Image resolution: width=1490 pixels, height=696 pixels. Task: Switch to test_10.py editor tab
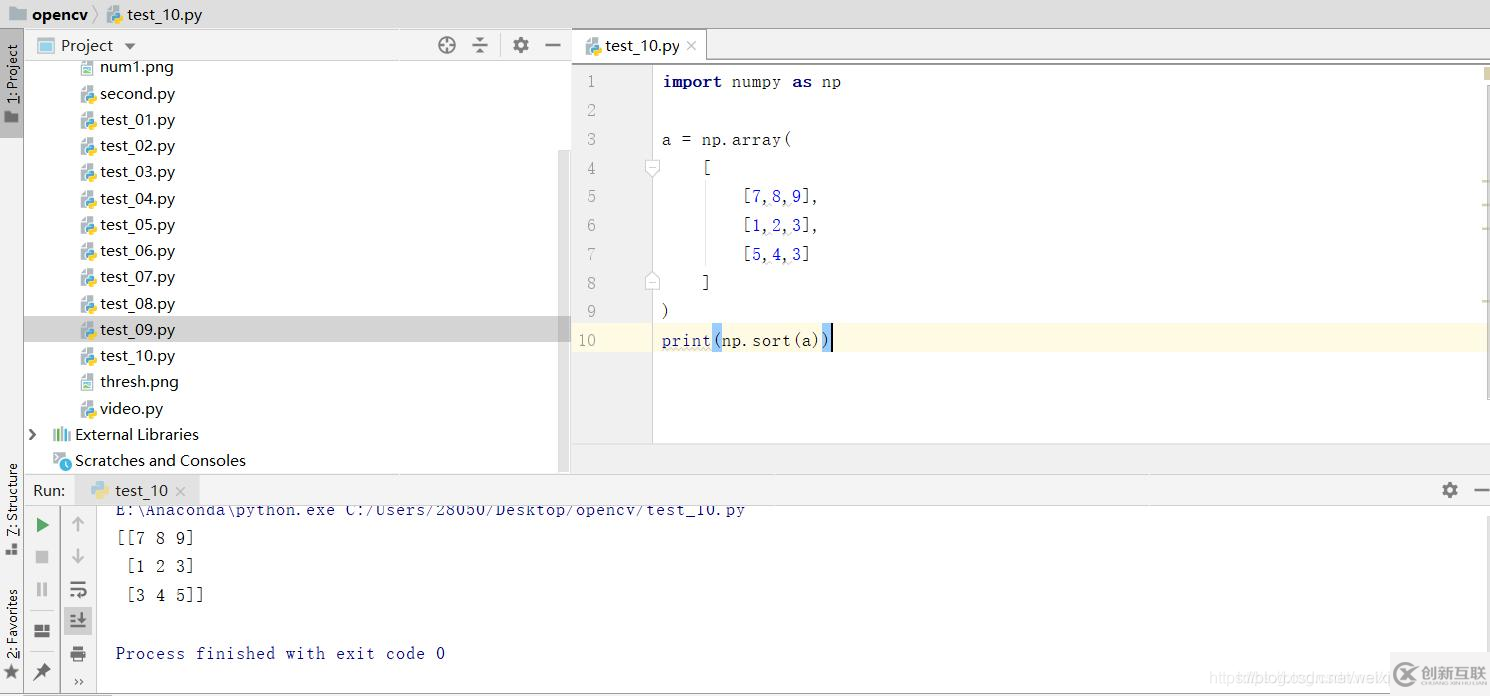coord(642,46)
